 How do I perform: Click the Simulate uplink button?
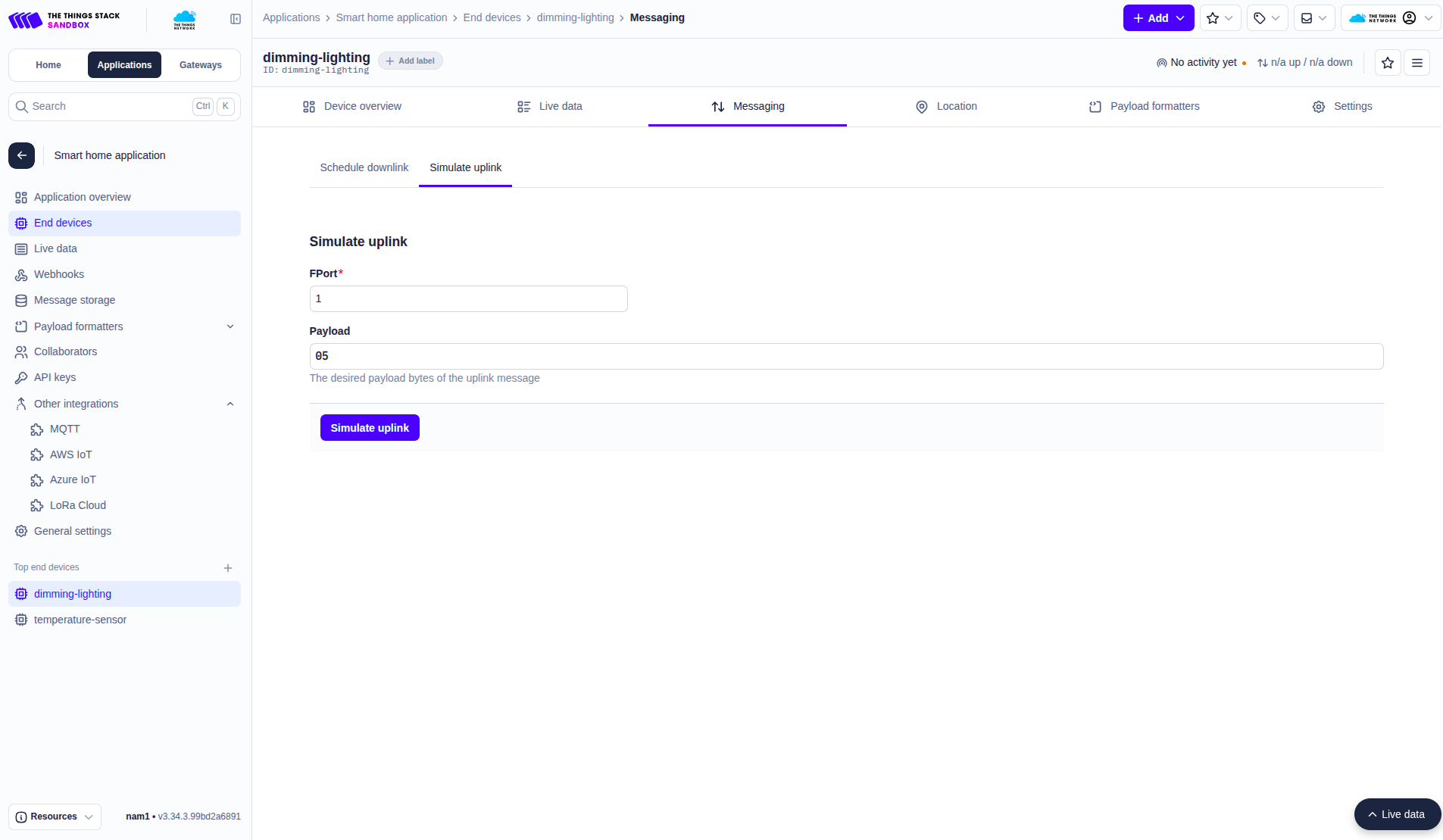[370, 428]
